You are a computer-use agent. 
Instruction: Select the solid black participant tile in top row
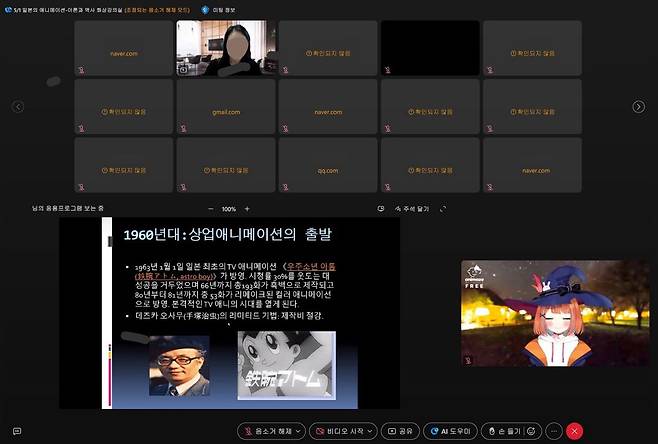(430, 48)
